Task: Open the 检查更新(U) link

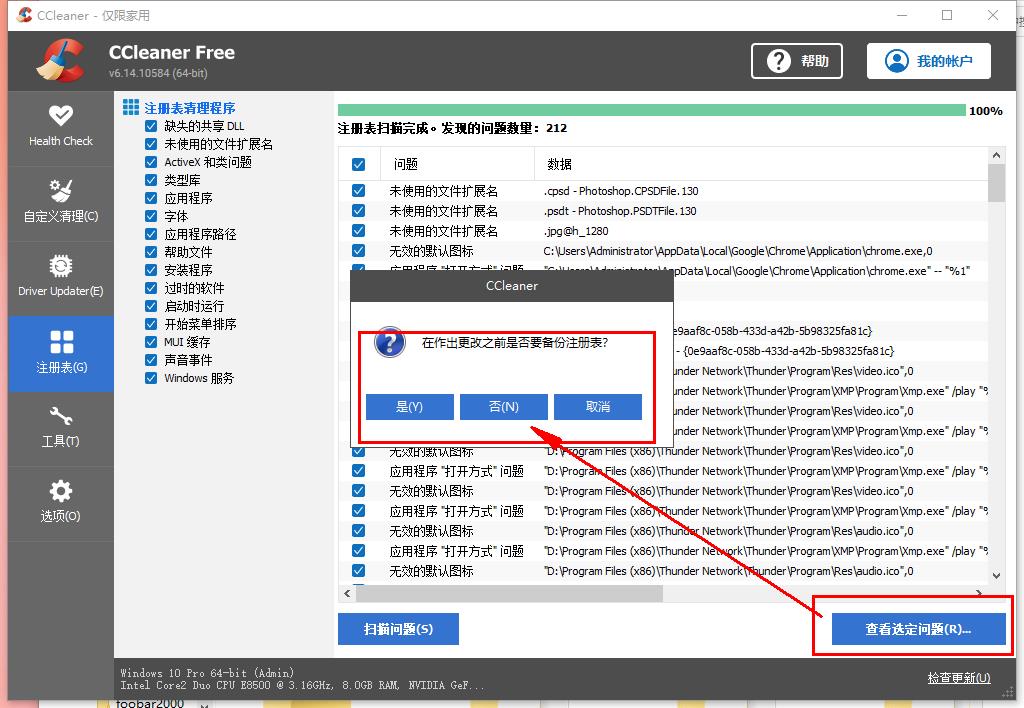Action: point(957,677)
